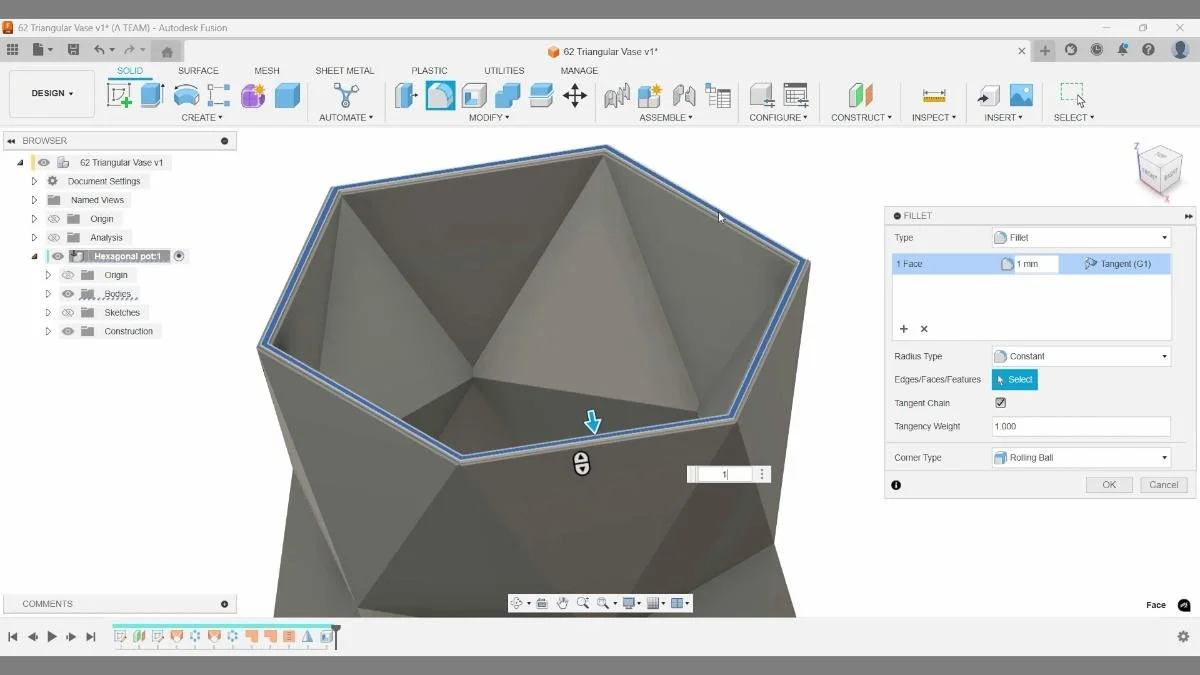Enable the Tangent Chain checkbox
The height and width of the screenshot is (675, 1200).
tap(1000, 403)
